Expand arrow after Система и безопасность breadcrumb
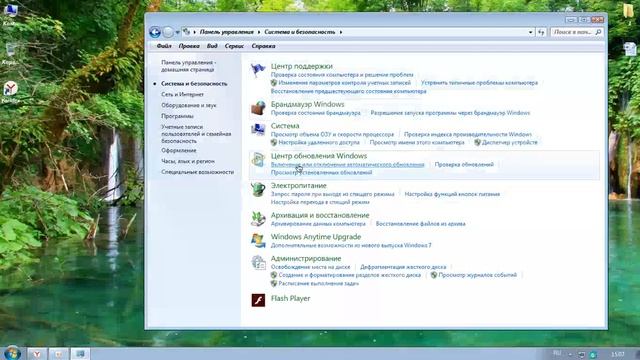The height and width of the screenshot is (360, 640). tap(341, 32)
